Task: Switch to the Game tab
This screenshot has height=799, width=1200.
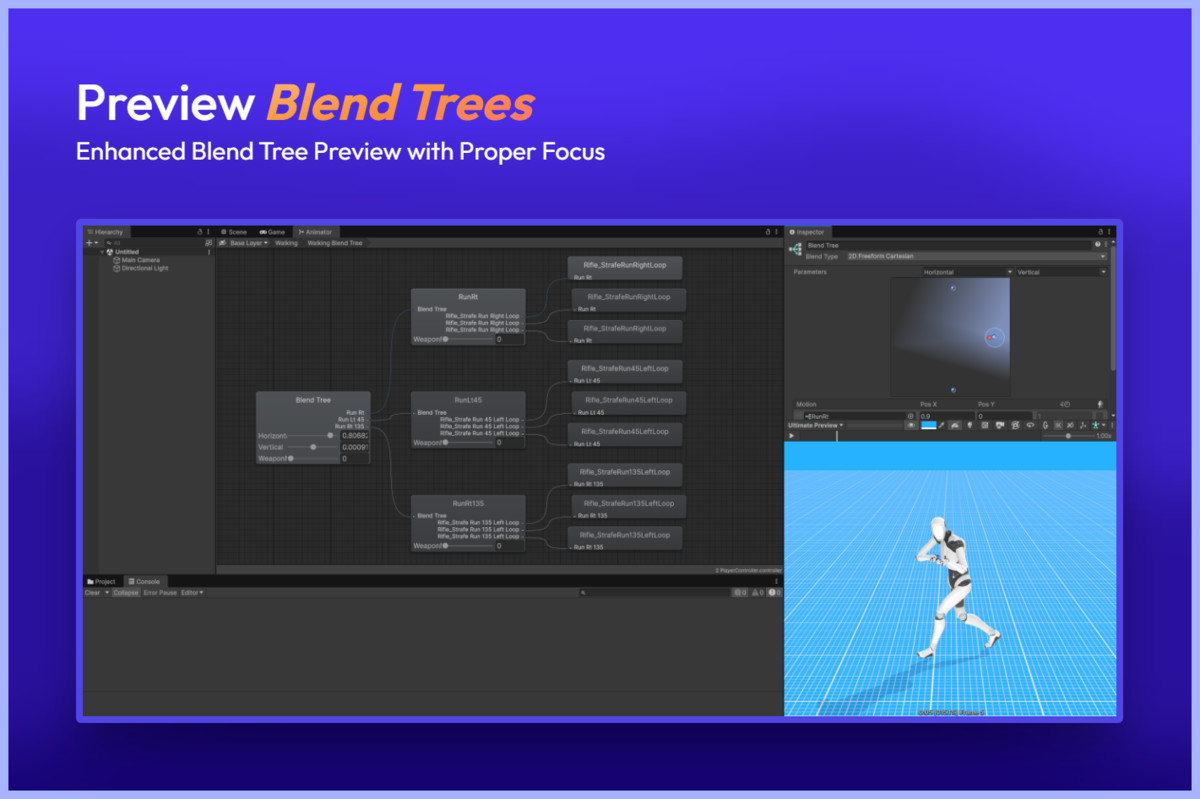Action: point(273,232)
